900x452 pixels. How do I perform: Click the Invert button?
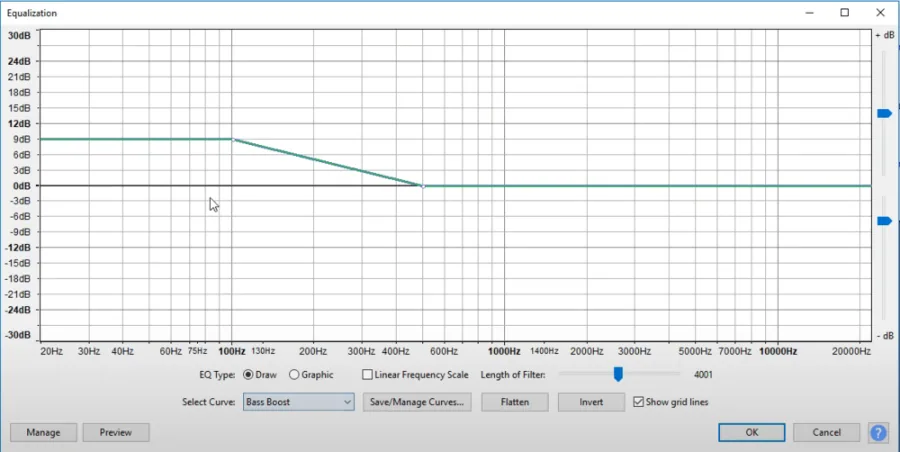click(x=591, y=402)
